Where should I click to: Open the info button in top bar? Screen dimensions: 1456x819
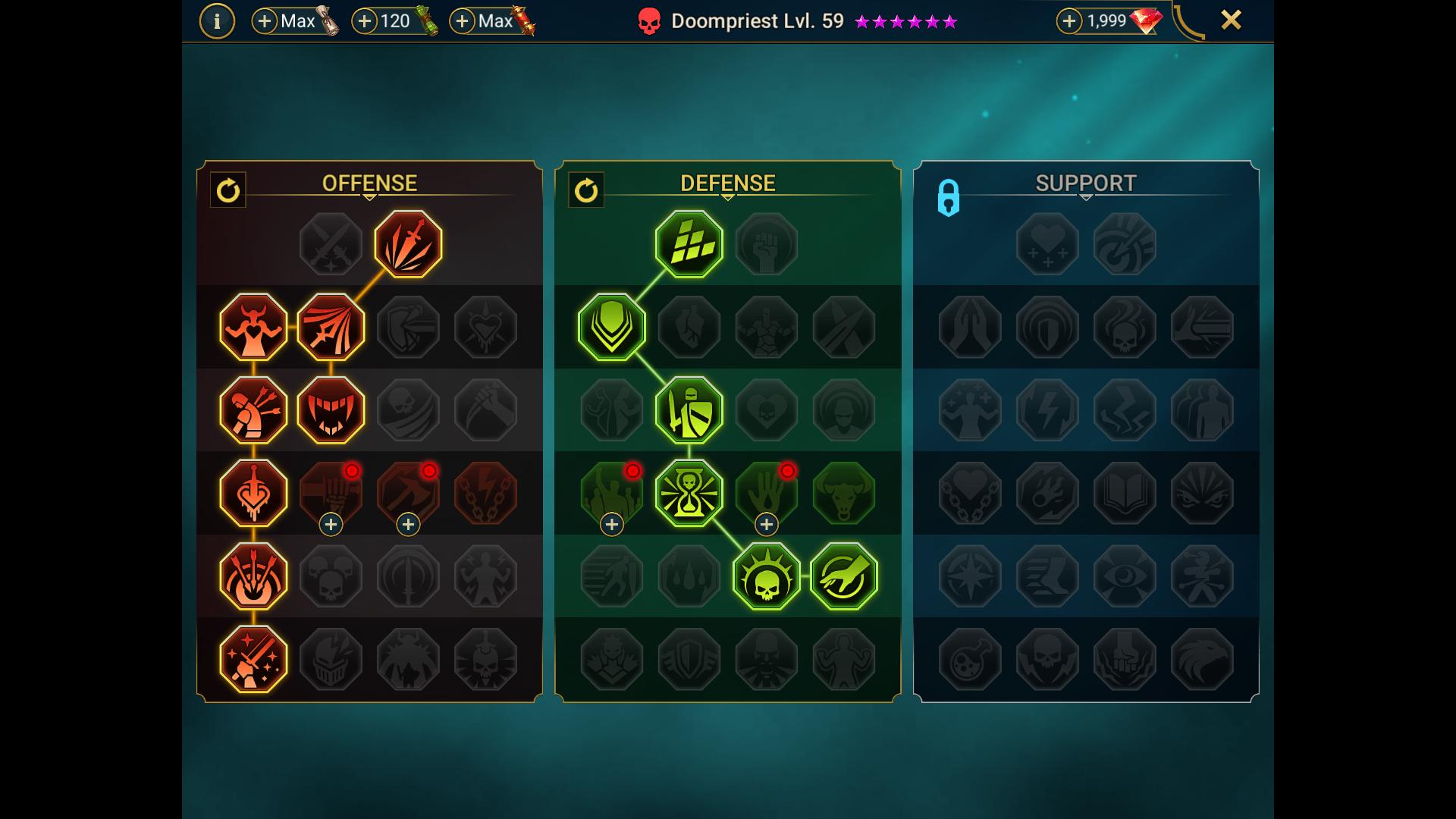click(x=217, y=21)
